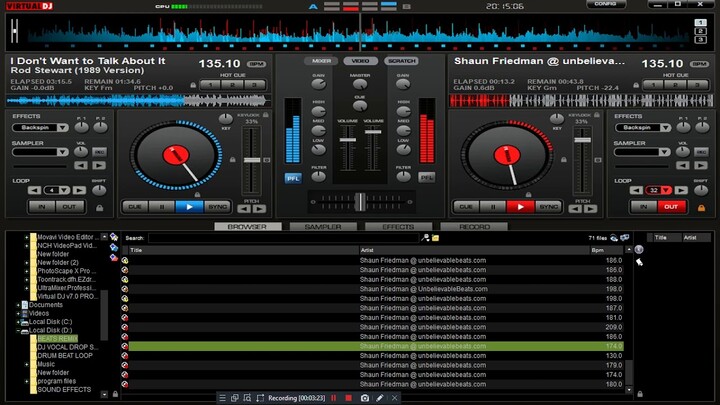This screenshot has width=720, height=405.
Task: Click the crossfader slider
Action: pos(360,200)
